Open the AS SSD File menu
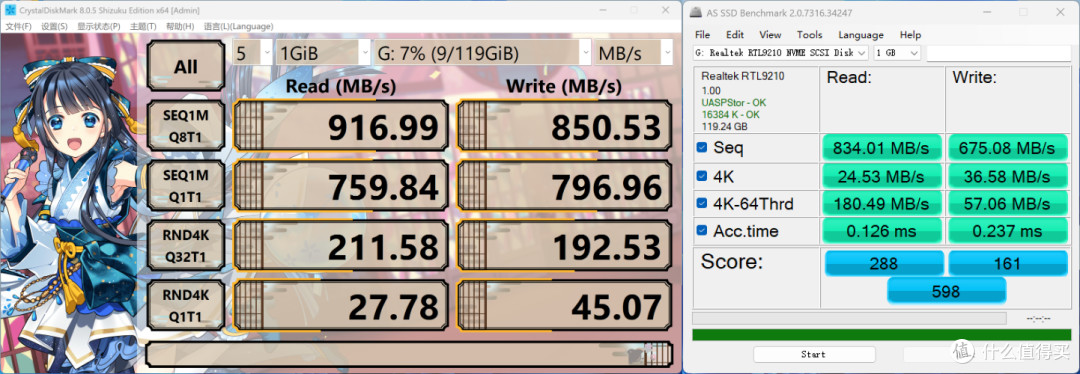The width and height of the screenshot is (1080, 374). pyautogui.click(x=703, y=34)
